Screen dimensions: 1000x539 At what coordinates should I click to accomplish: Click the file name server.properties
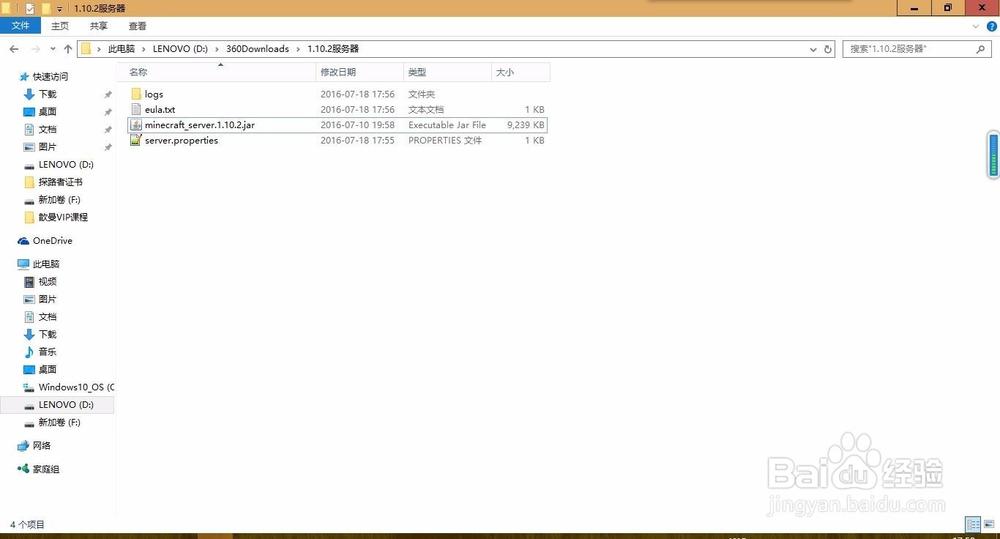tap(182, 140)
